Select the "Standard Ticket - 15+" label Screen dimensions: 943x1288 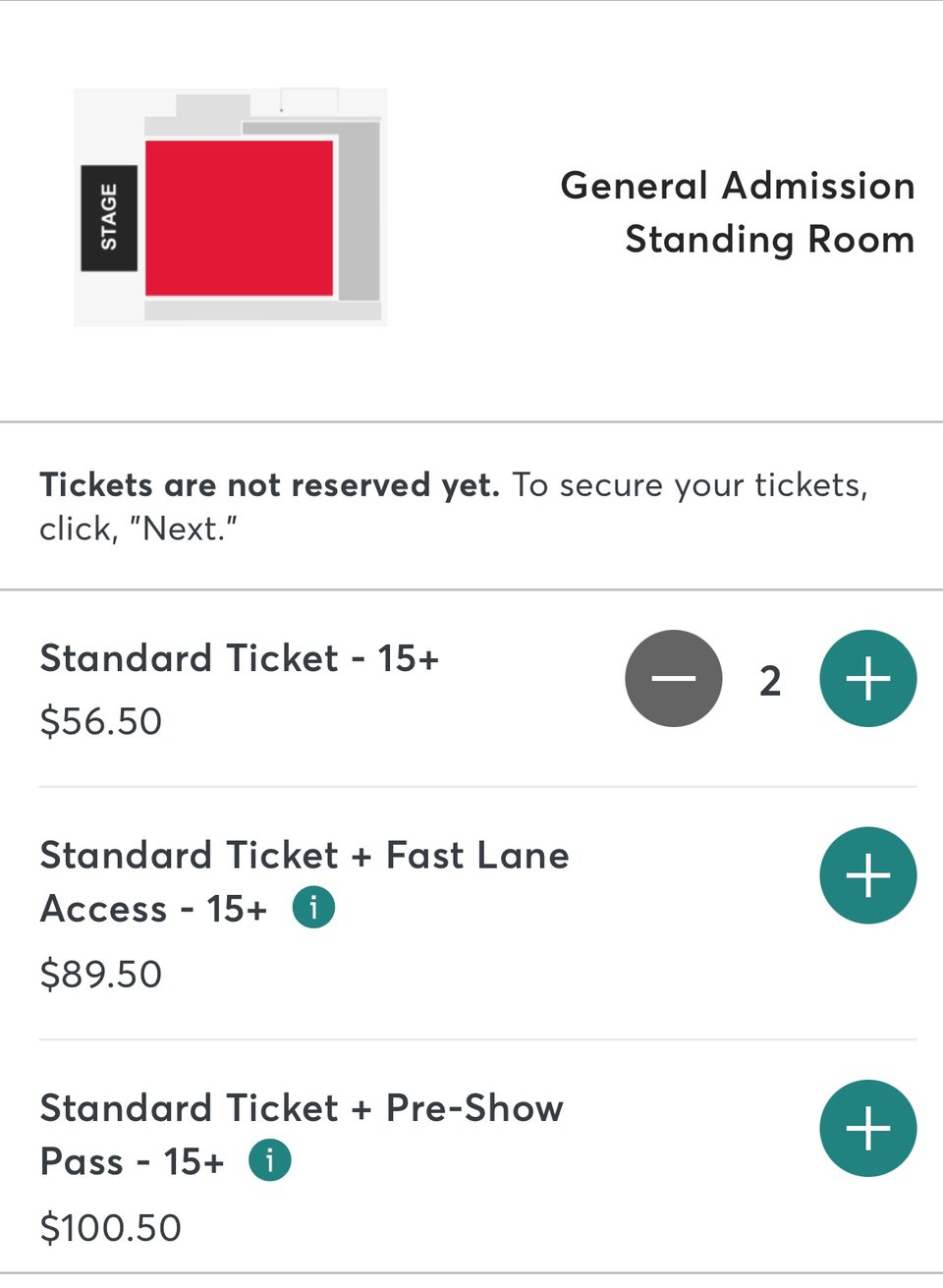tap(239, 658)
